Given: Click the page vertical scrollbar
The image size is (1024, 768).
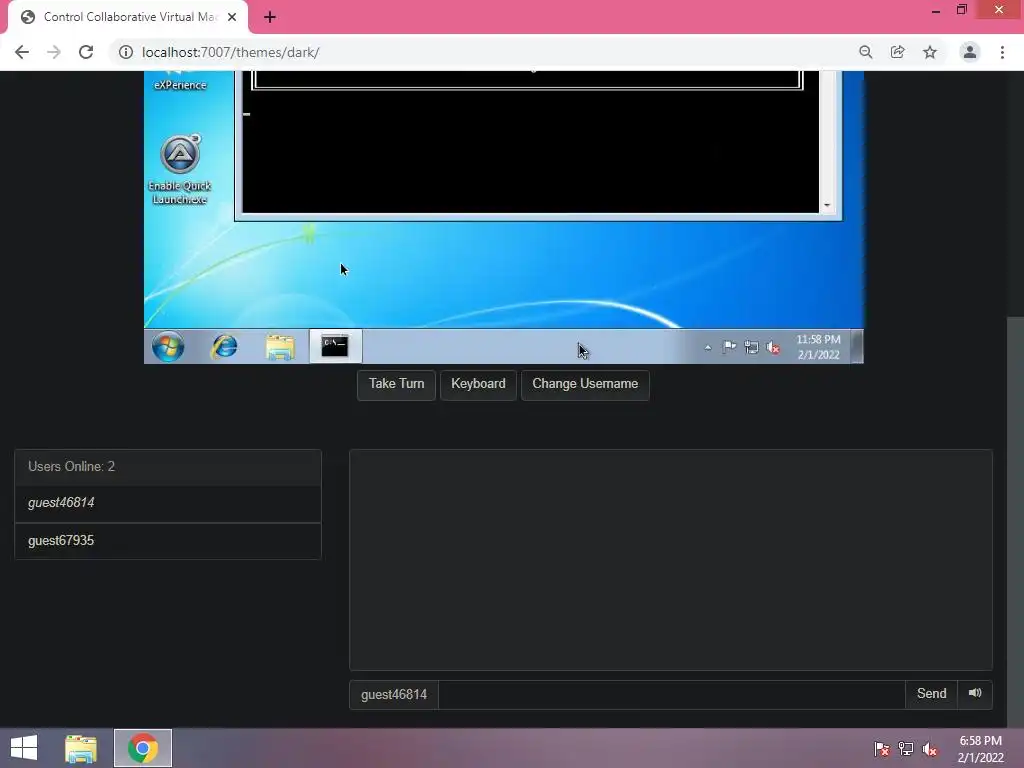Looking at the screenshot, I should [1015, 521].
